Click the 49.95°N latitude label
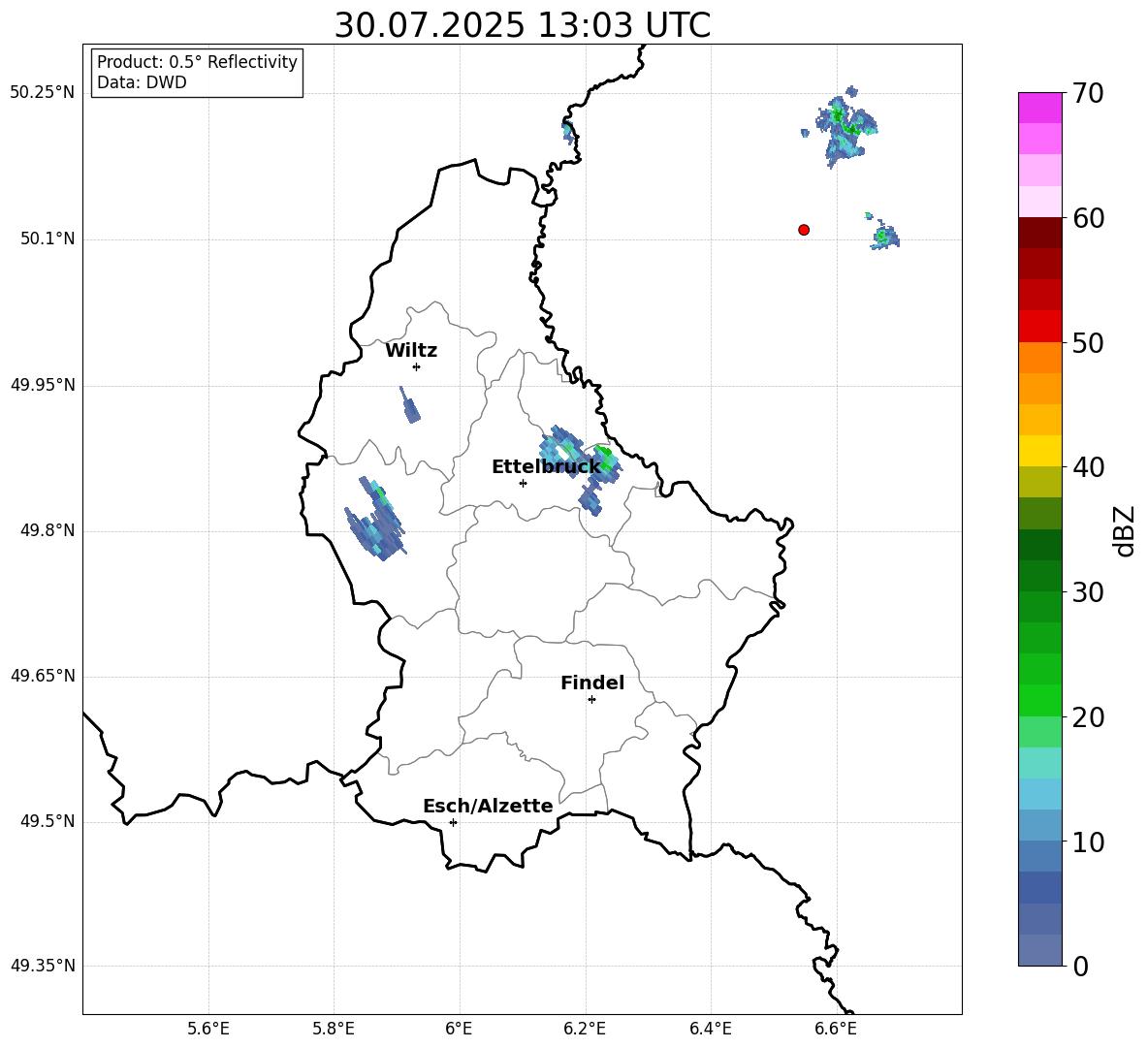 42,385
